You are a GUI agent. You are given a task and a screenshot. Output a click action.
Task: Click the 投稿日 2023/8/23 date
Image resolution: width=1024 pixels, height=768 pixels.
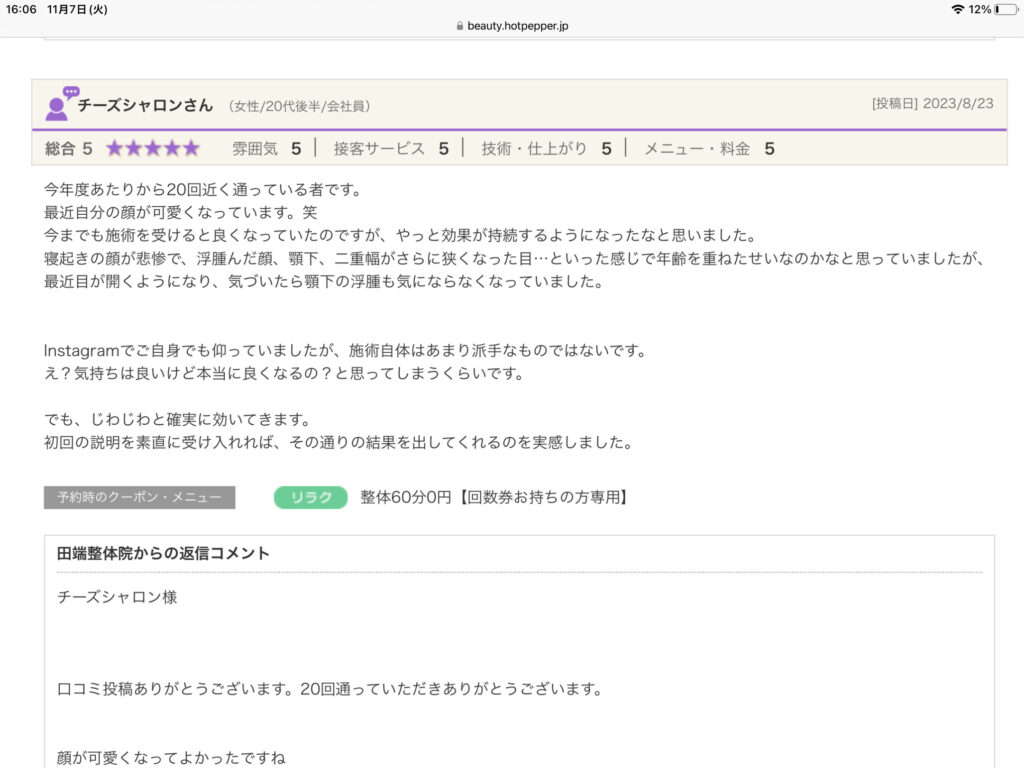(x=932, y=103)
